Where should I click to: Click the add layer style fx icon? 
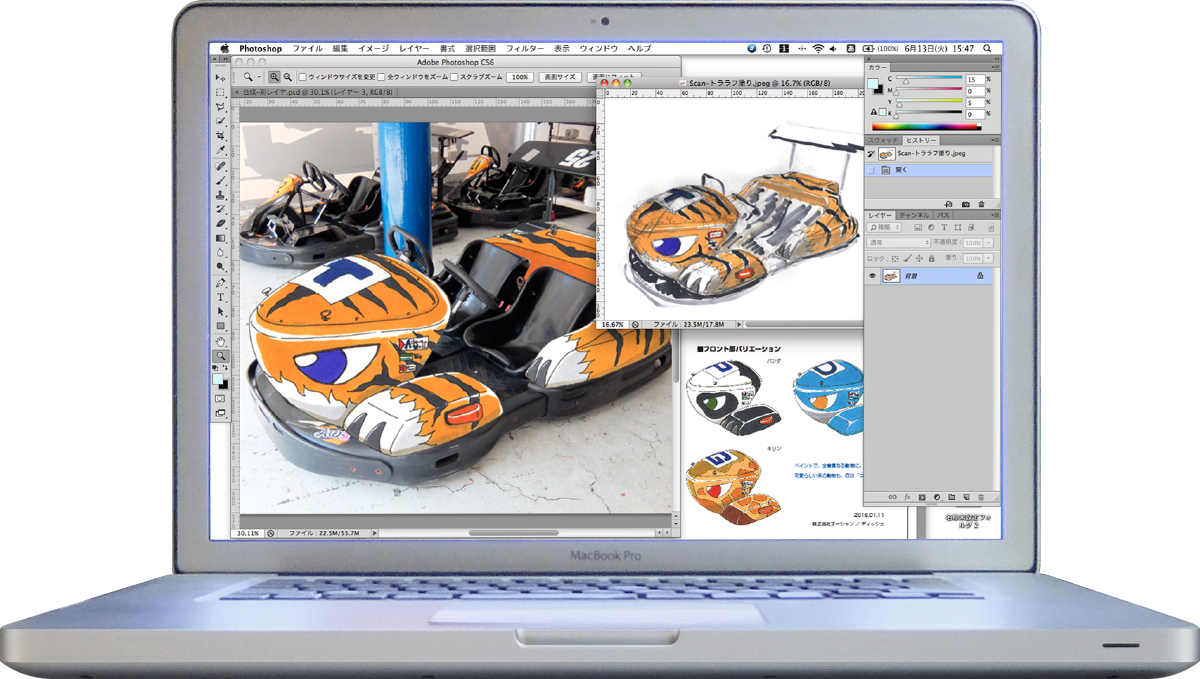point(907,497)
